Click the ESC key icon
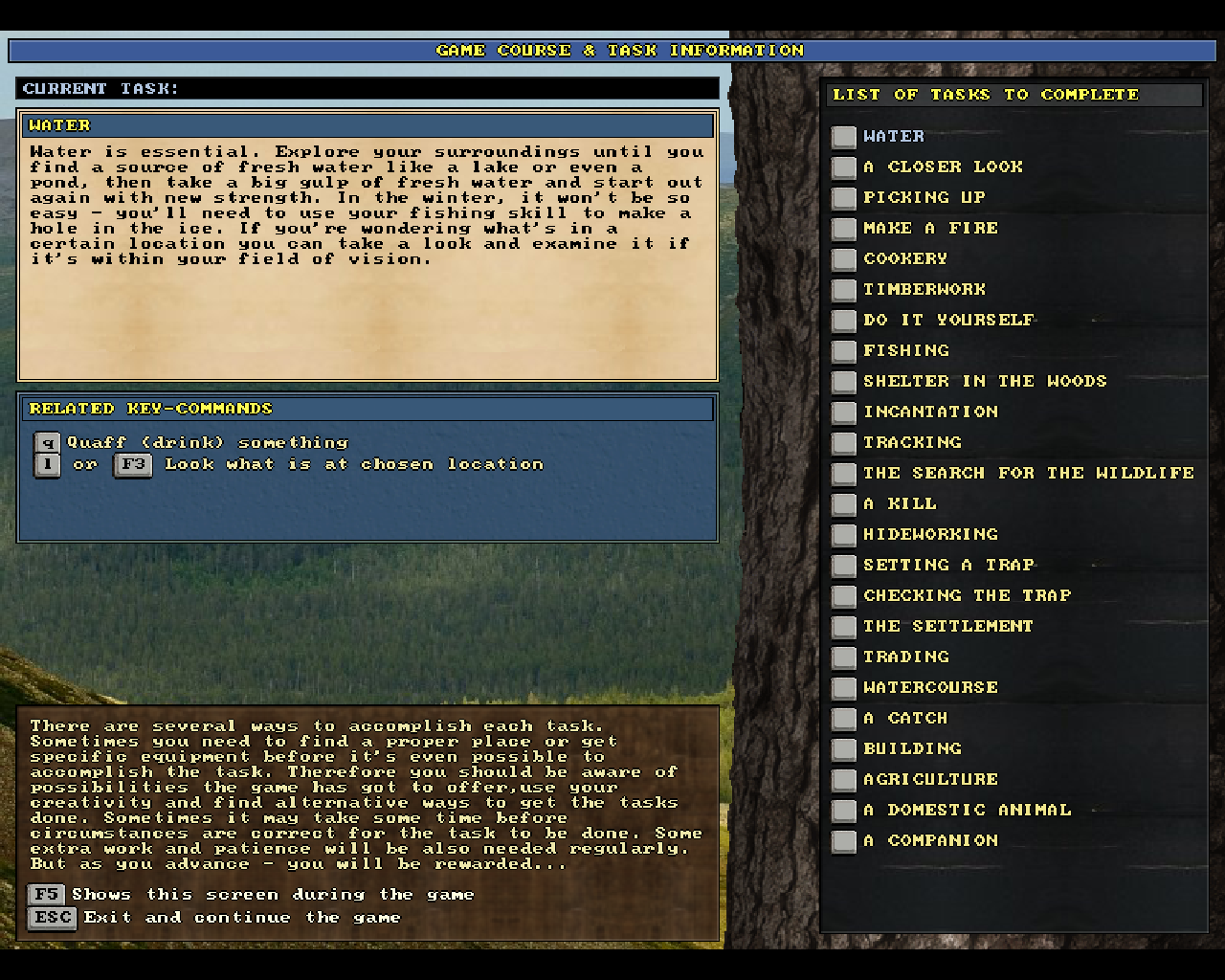Image resolution: width=1225 pixels, height=980 pixels. 52,918
